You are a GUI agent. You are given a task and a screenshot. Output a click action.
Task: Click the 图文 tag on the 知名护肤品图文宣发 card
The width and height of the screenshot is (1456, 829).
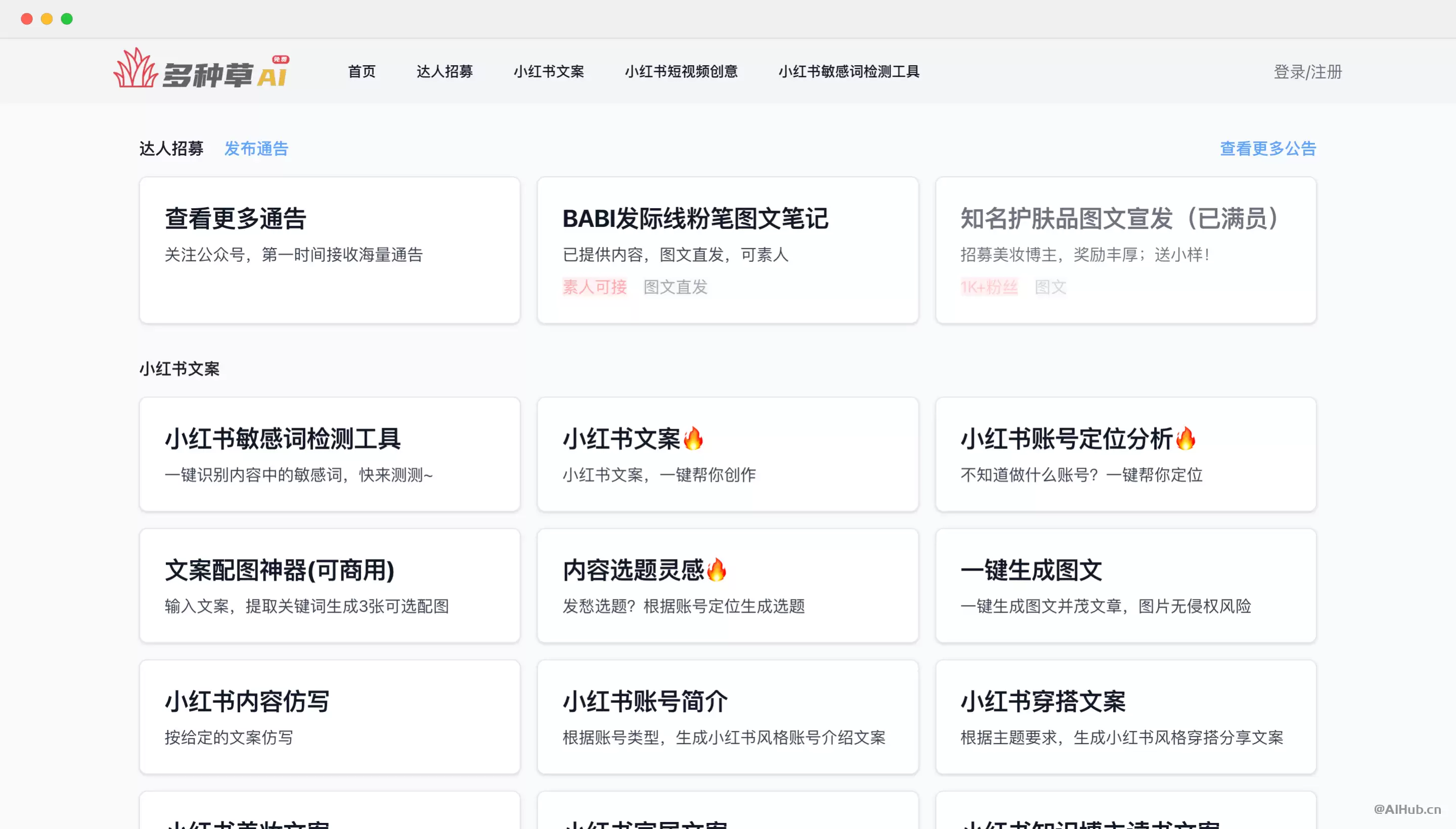tap(1051, 287)
